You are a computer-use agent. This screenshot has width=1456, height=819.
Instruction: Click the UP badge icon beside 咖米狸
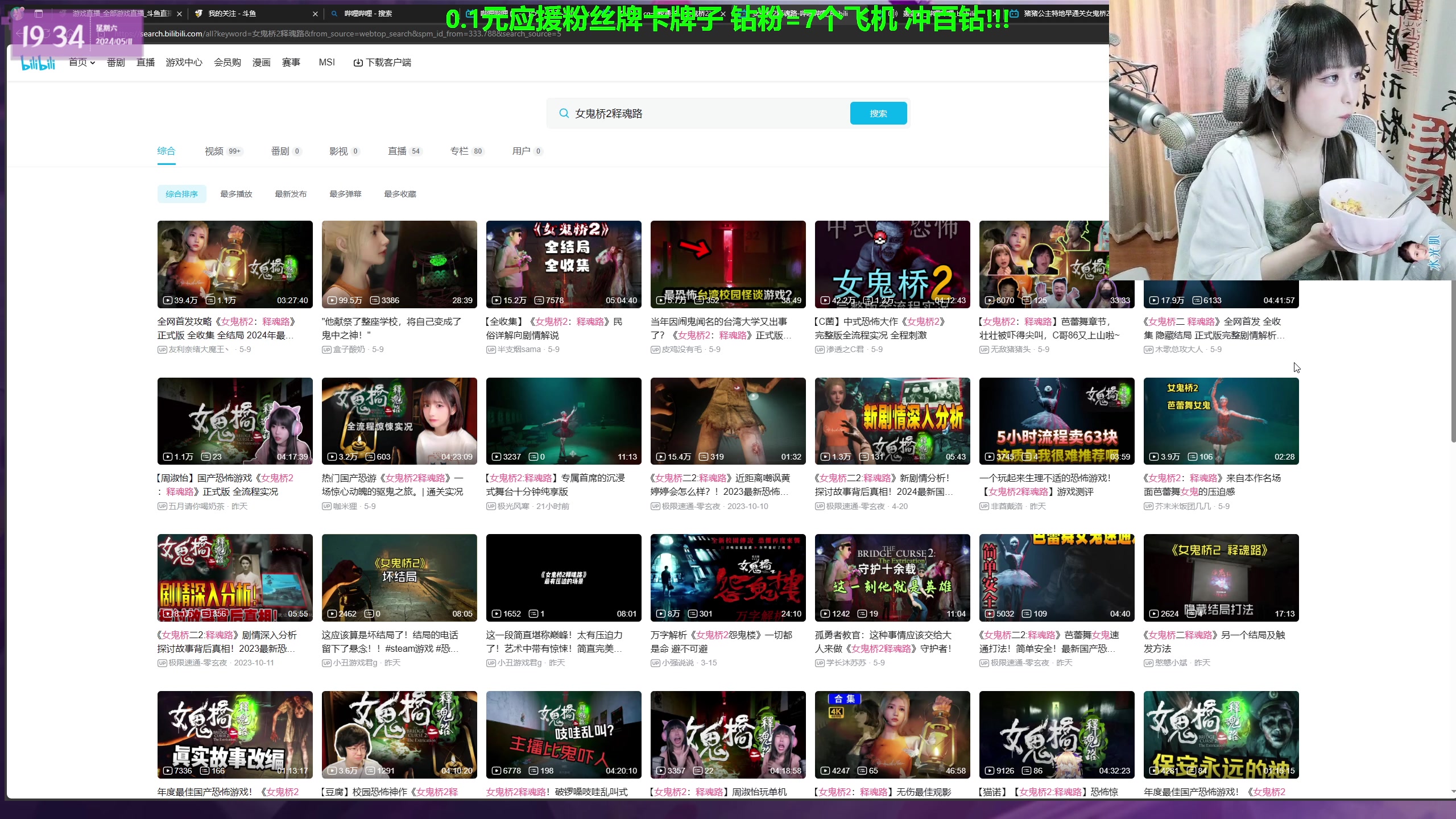pos(326,506)
